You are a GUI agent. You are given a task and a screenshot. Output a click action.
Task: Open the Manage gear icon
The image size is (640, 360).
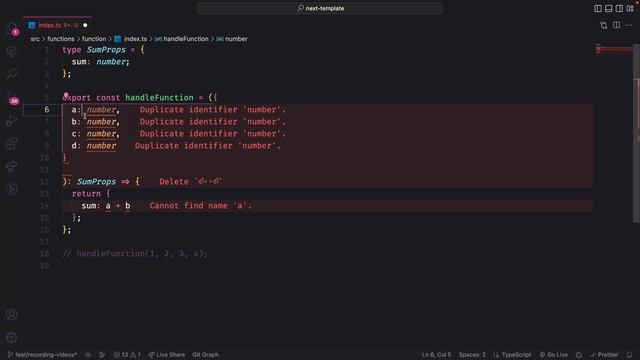(x=12, y=338)
